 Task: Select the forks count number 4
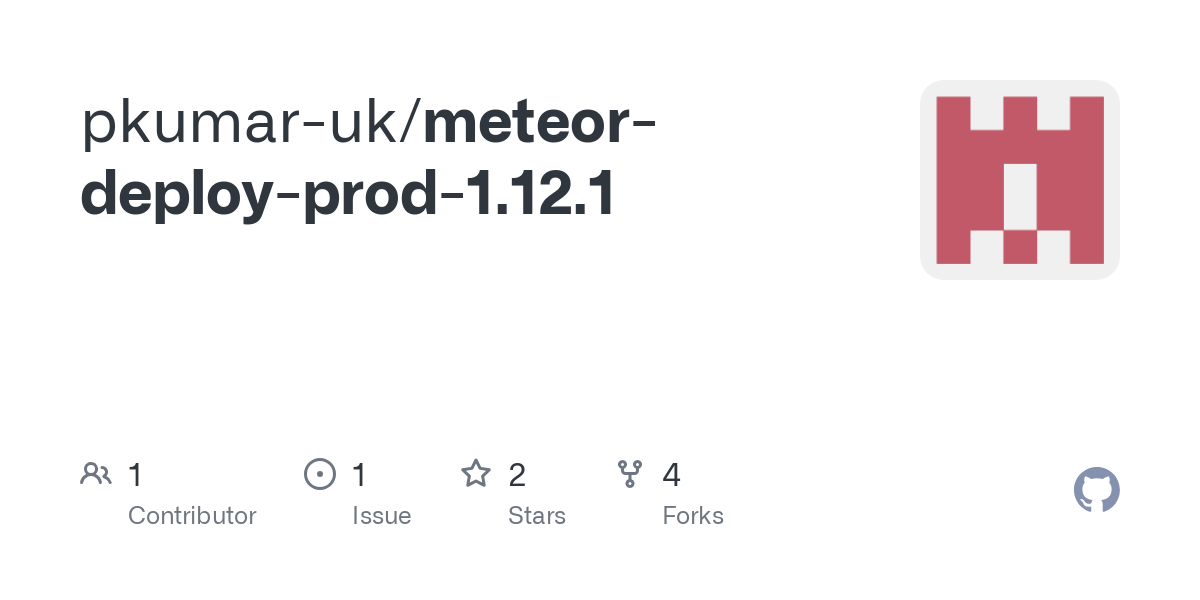tap(671, 475)
